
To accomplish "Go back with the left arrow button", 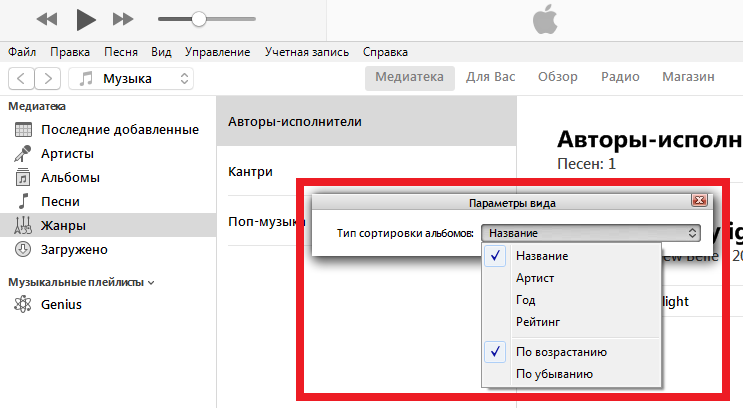I will 21,78.
